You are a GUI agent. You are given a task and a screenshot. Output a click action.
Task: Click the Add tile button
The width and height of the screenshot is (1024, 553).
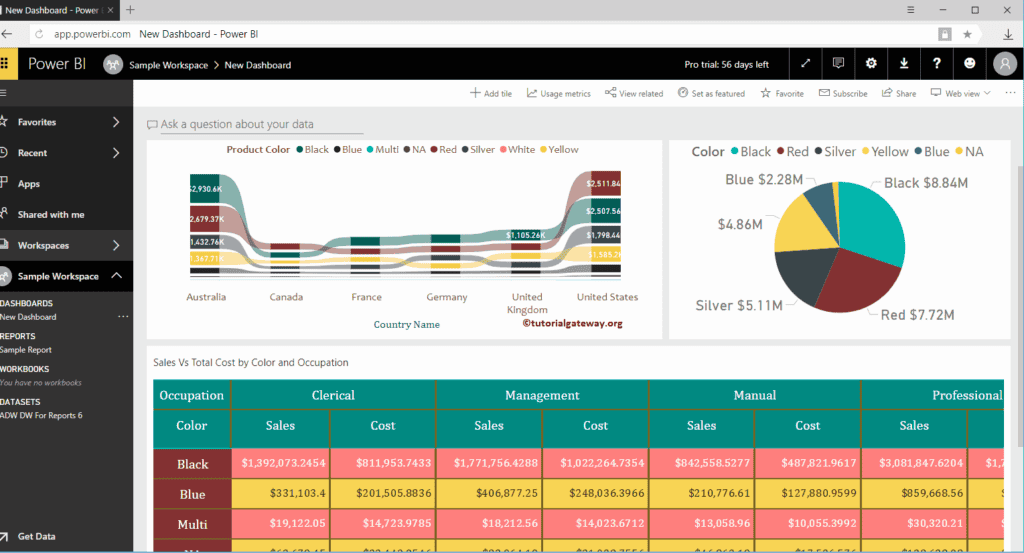coord(491,93)
